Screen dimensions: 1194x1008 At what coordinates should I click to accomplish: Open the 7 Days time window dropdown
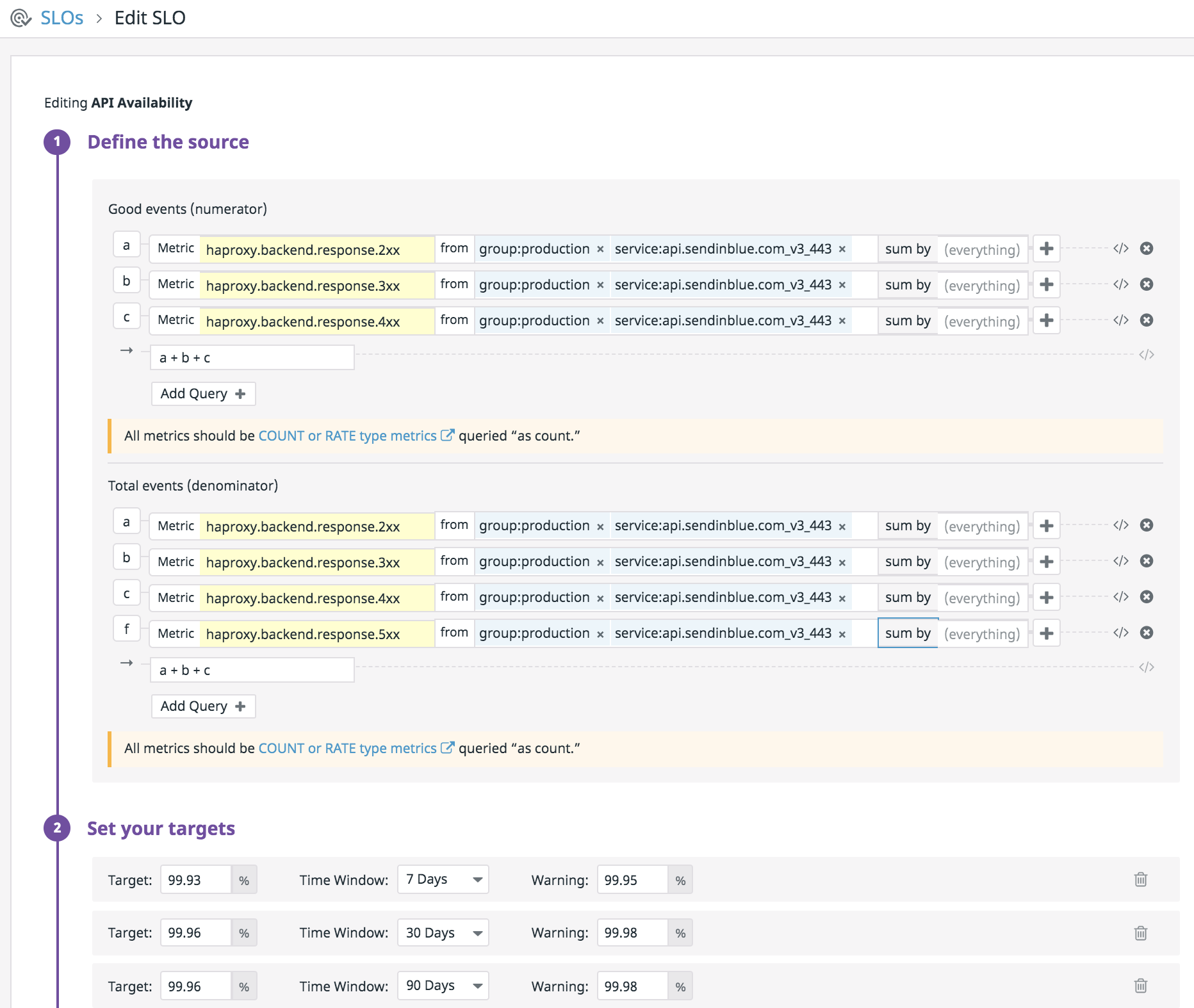coord(443,879)
